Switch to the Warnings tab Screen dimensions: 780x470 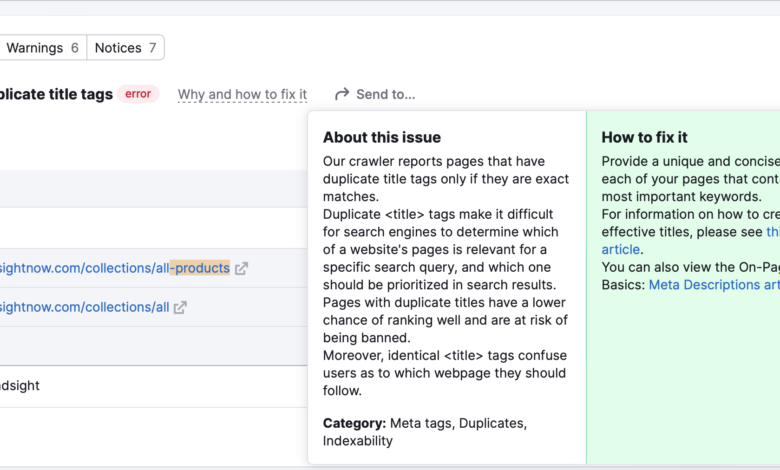tap(42, 48)
